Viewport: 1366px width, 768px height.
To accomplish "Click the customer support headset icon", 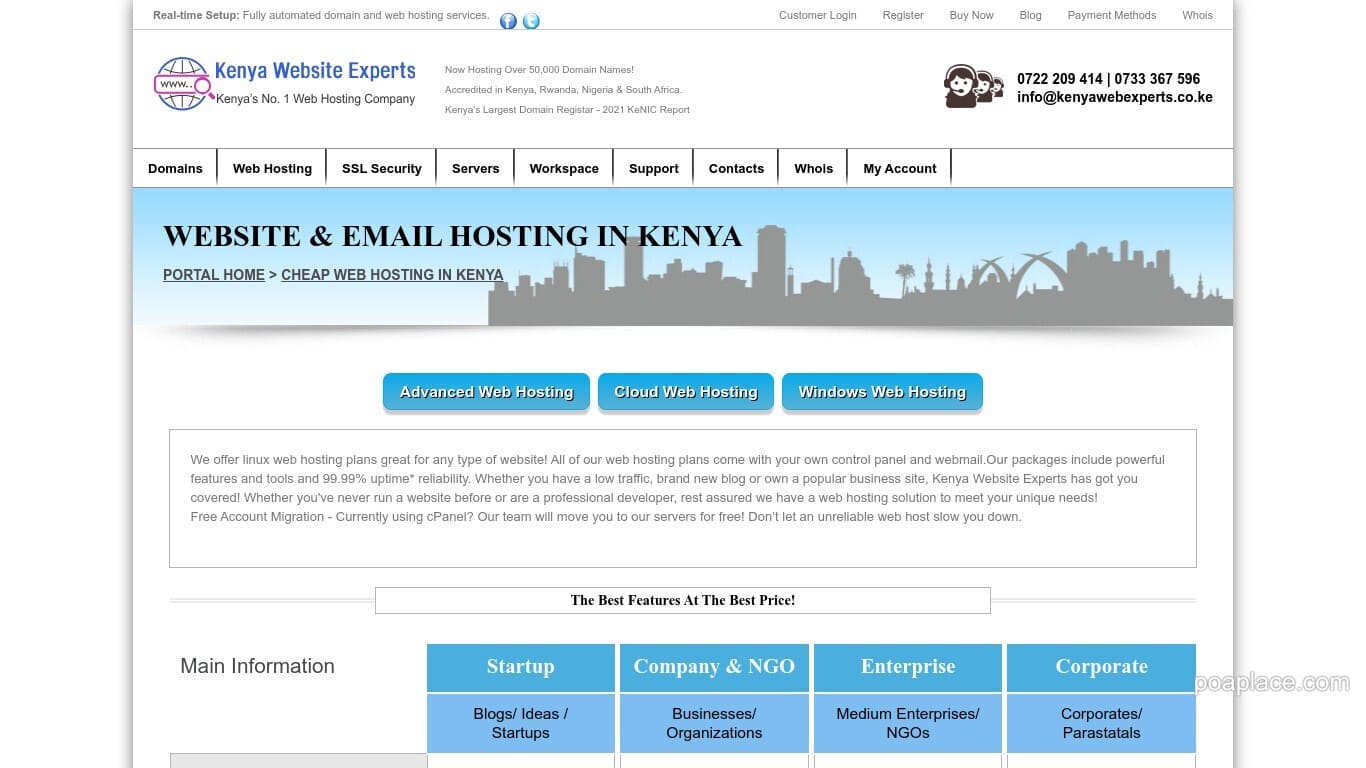I will [971, 86].
